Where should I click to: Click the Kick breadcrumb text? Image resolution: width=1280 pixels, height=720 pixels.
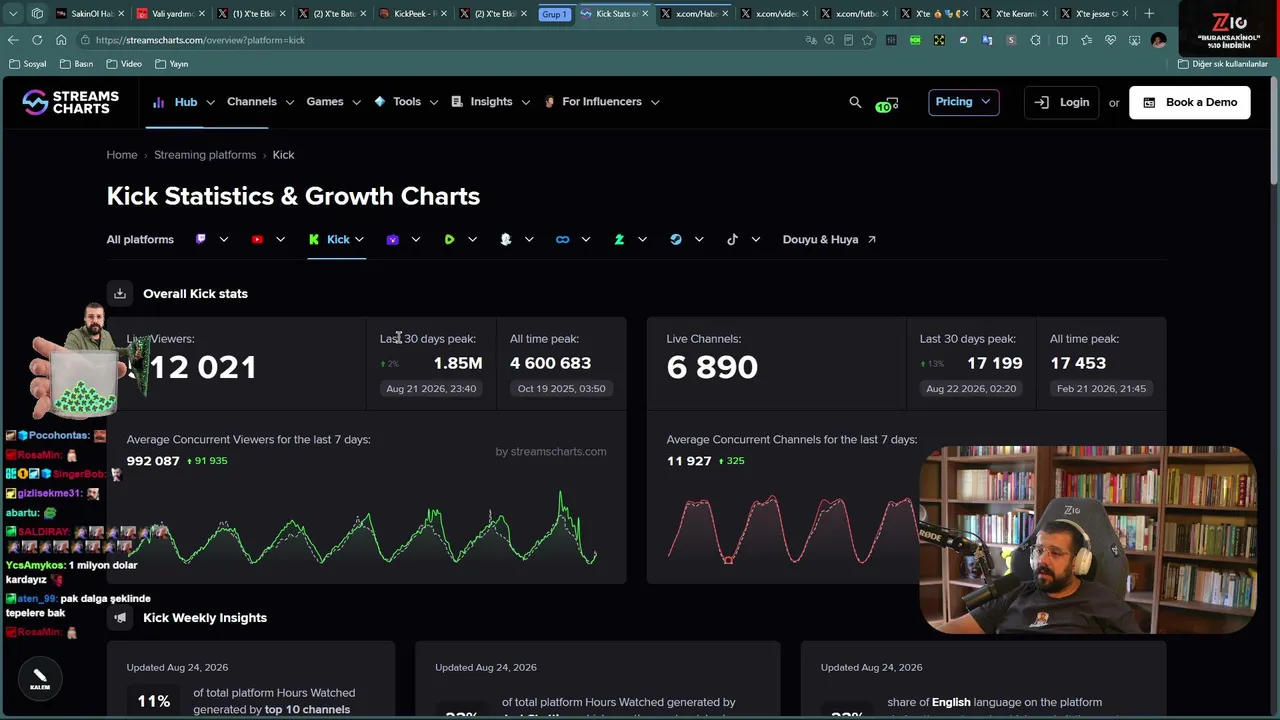tap(283, 155)
